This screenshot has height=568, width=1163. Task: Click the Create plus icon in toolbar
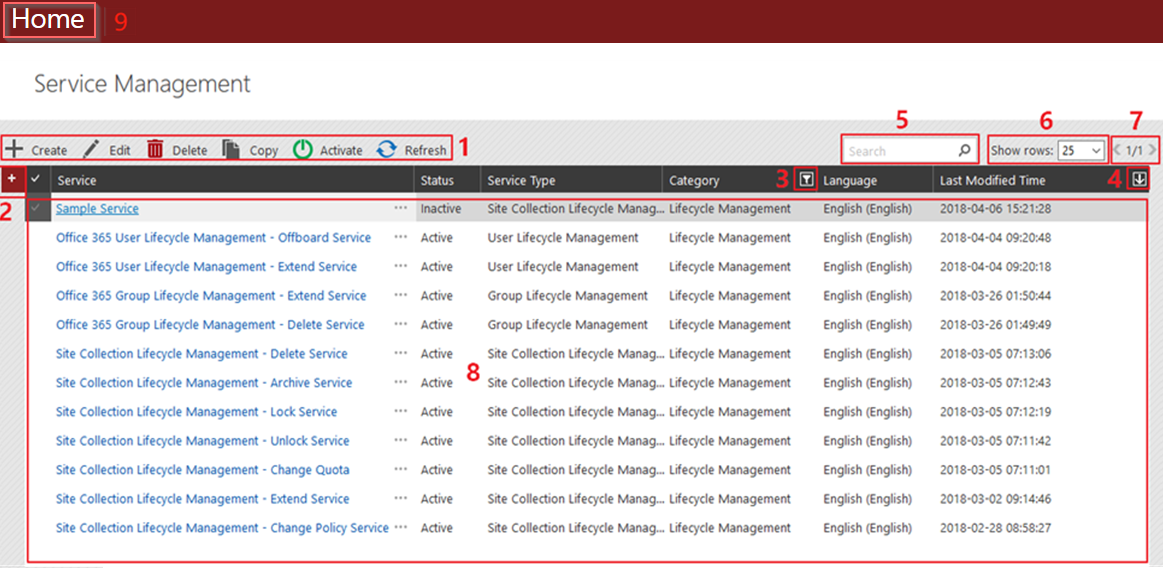(x=14, y=149)
